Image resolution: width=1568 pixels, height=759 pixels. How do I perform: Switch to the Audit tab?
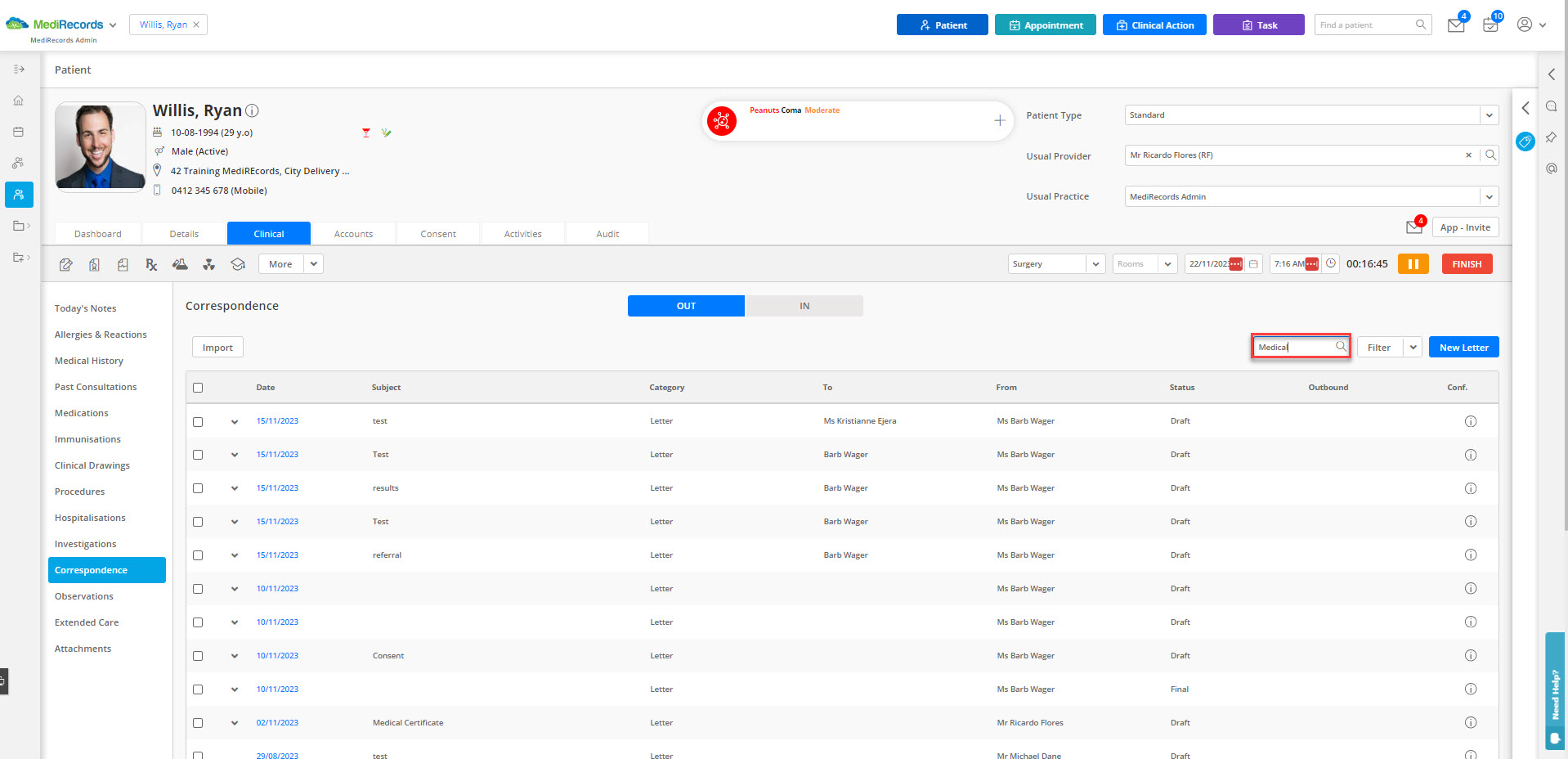607,234
